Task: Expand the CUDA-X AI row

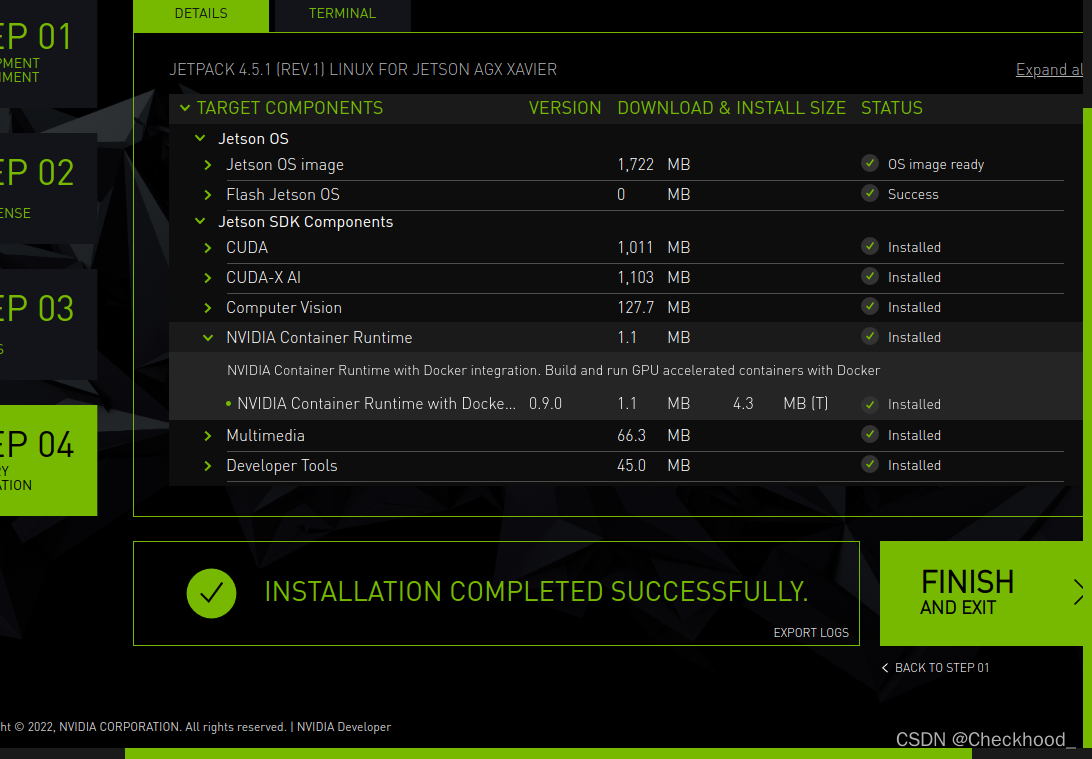Action: coord(208,278)
